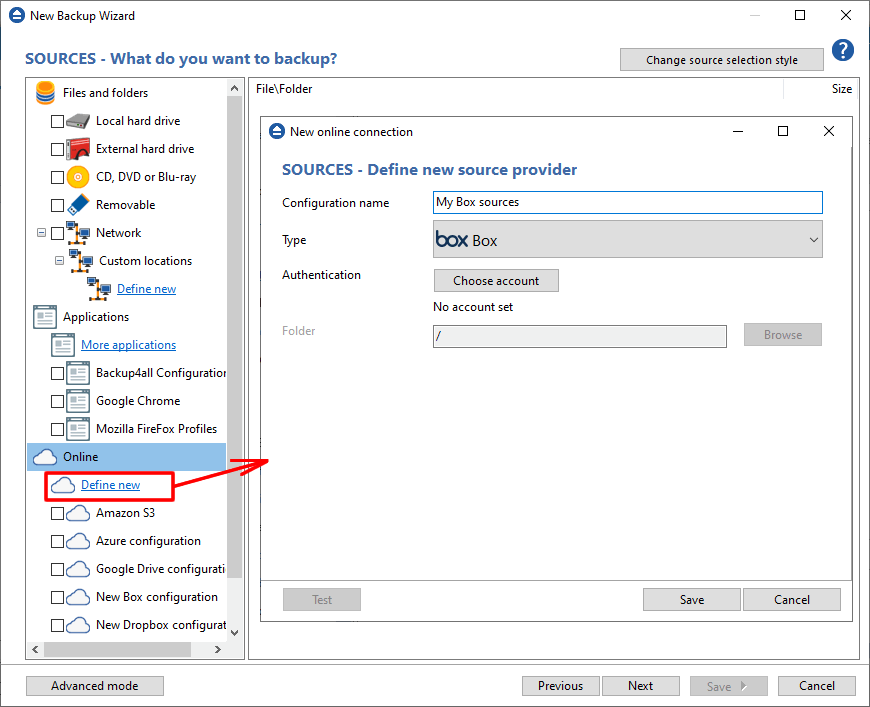
Task: Tick the CD, DVD or Blu-ray checkbox
Action: tap(57, 177)
